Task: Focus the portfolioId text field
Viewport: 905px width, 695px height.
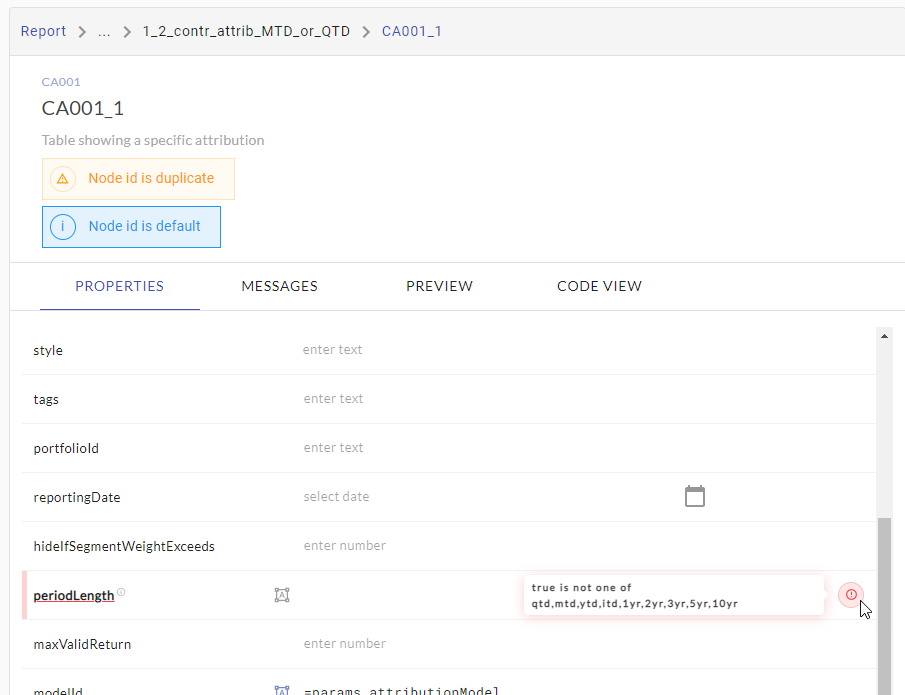Action: point(480,448)
